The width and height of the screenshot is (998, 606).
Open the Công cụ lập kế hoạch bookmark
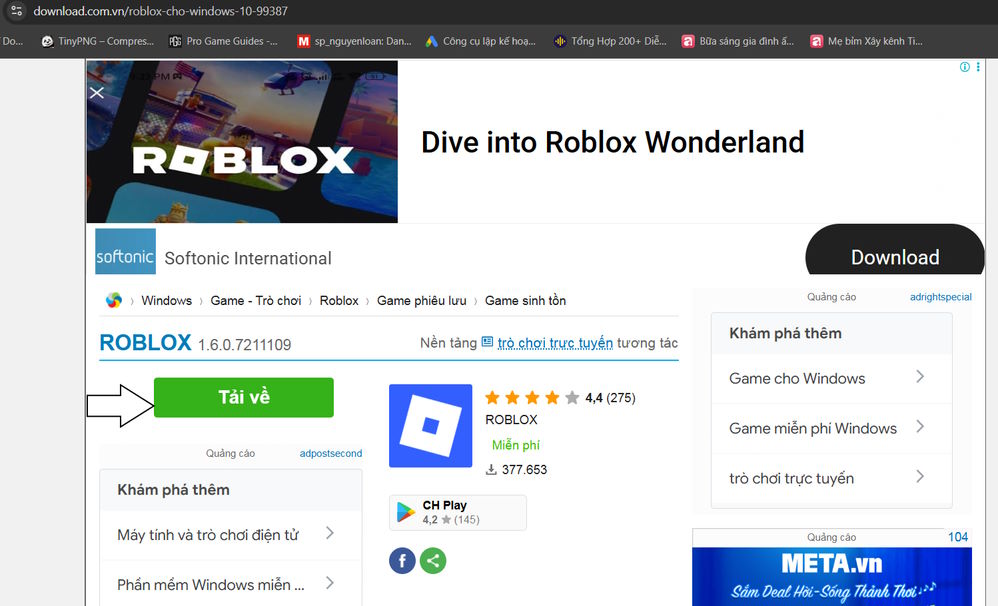click(481, 41)
